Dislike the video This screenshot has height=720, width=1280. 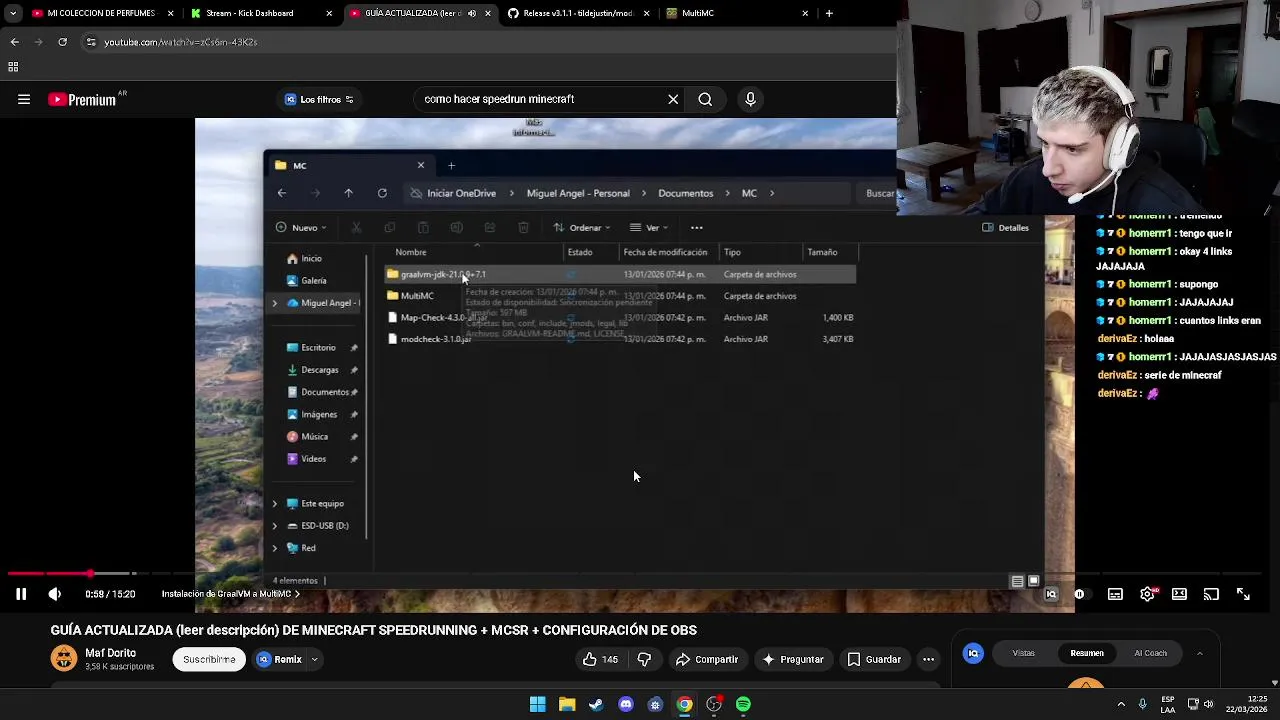click(645, 659)
